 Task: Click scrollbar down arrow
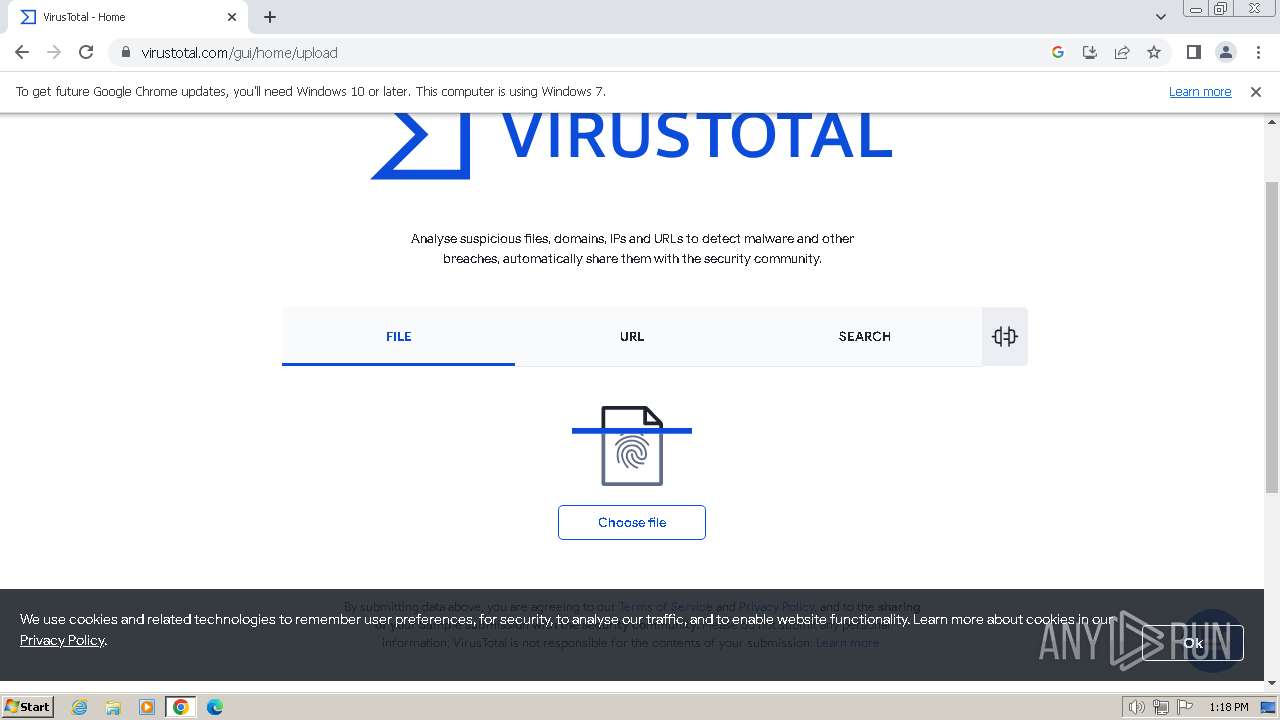pyautogui.click(x=1272, y=683)
